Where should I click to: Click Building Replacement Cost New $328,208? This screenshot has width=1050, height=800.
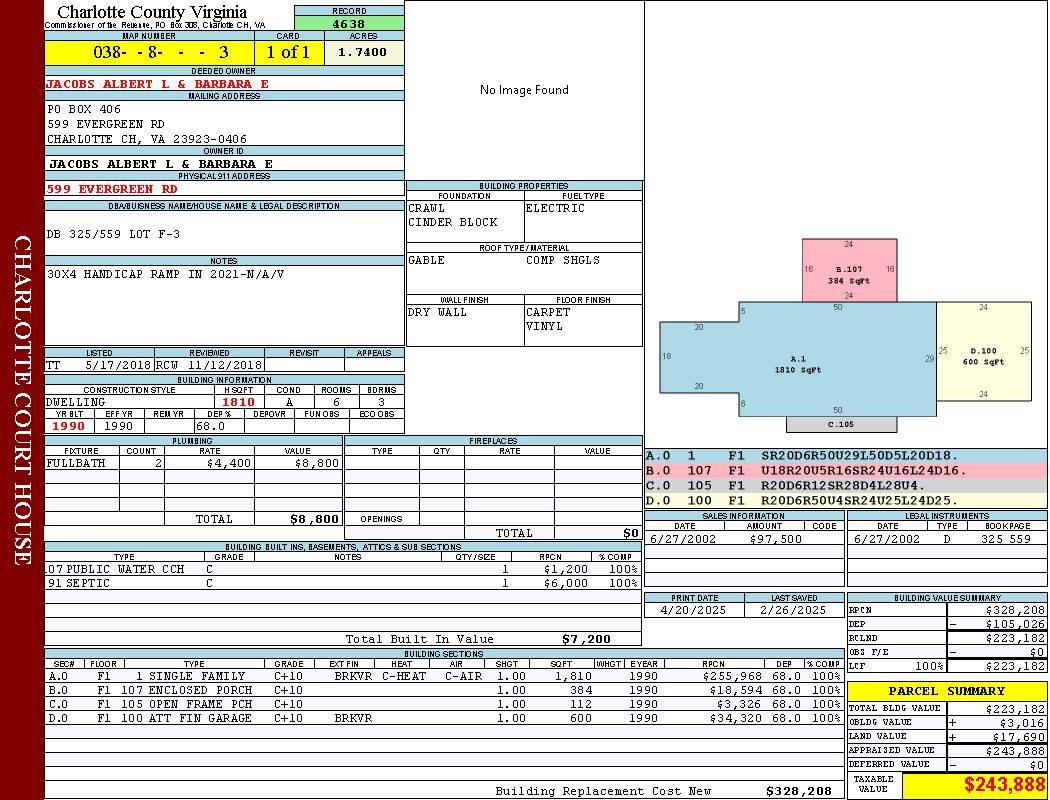pos(799,791)
